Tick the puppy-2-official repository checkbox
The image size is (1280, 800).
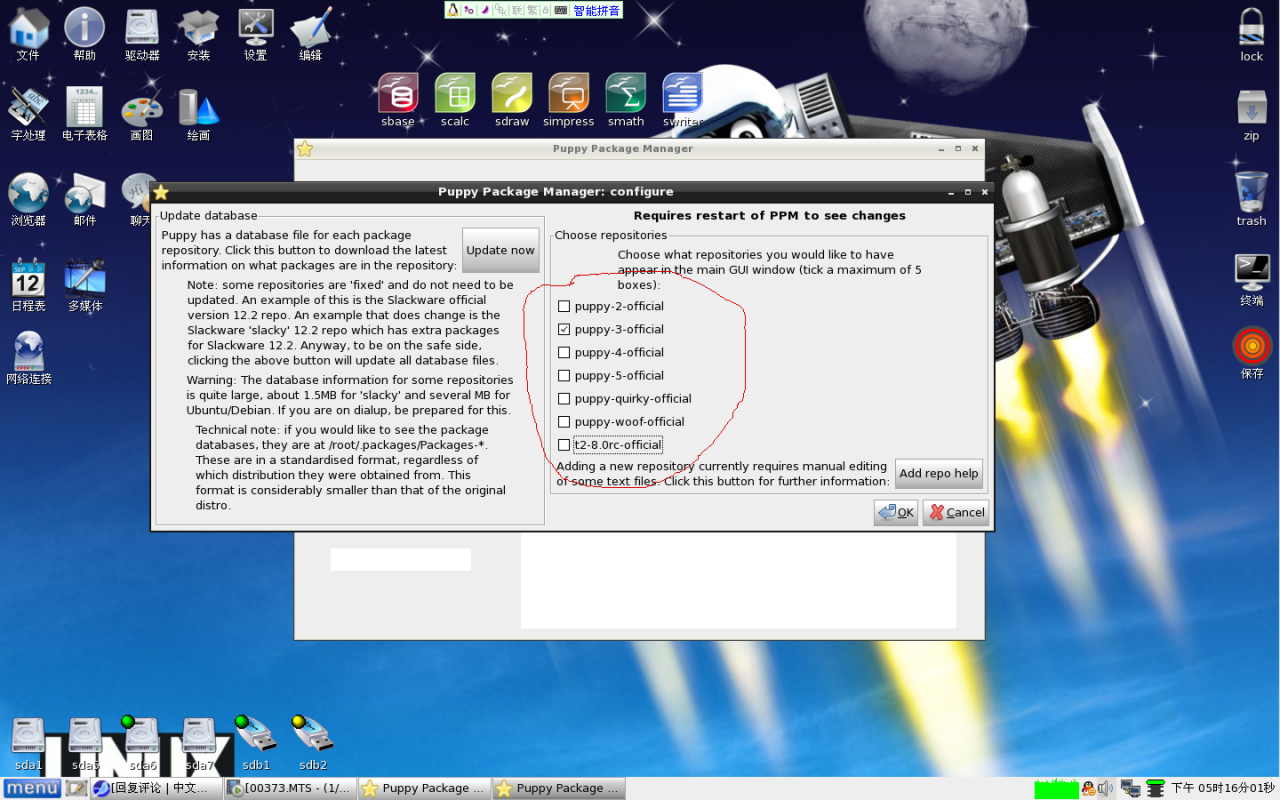point(564,306)
